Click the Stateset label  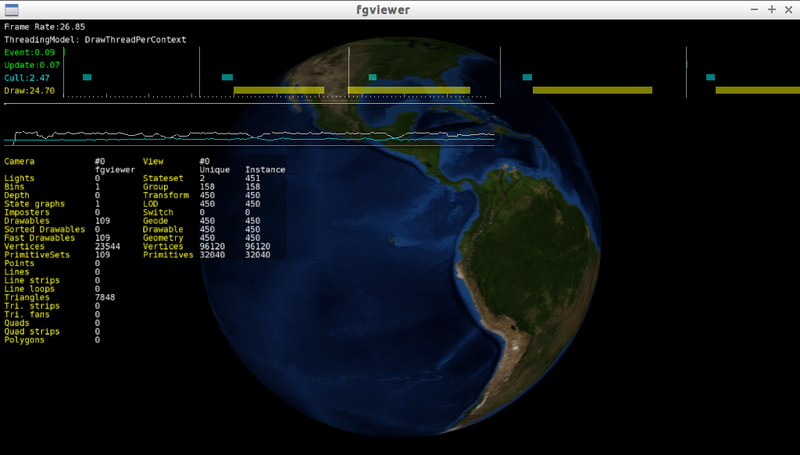tap(163, 179)
